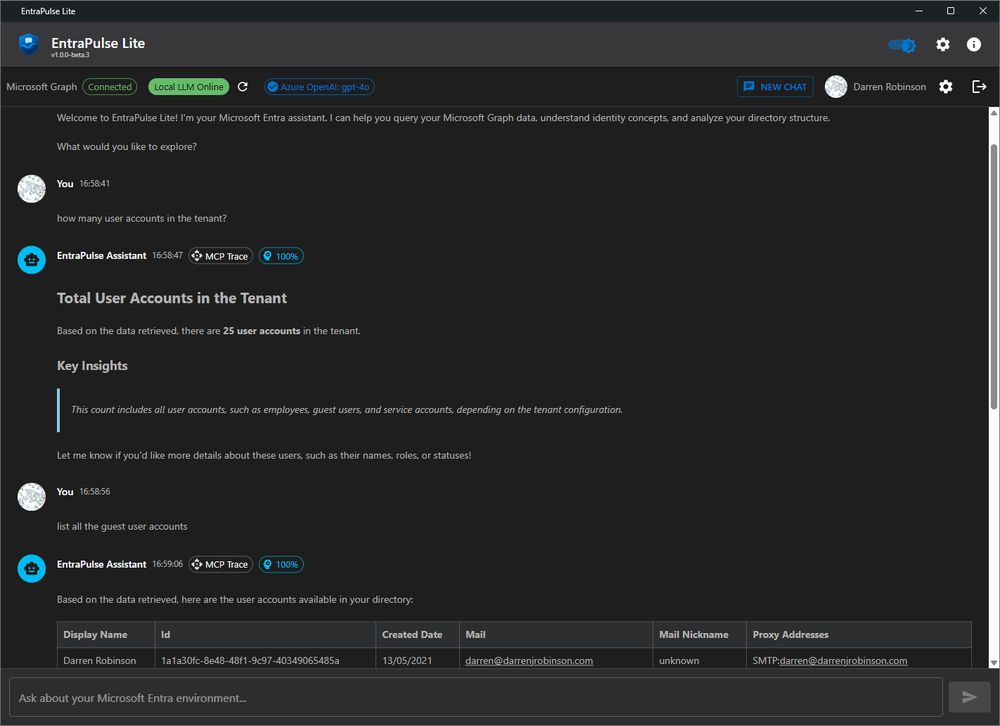Screen dimensions: 1000x726
Task: Click Darren Robinson's profile avatar in header
Action: (835, 87)
